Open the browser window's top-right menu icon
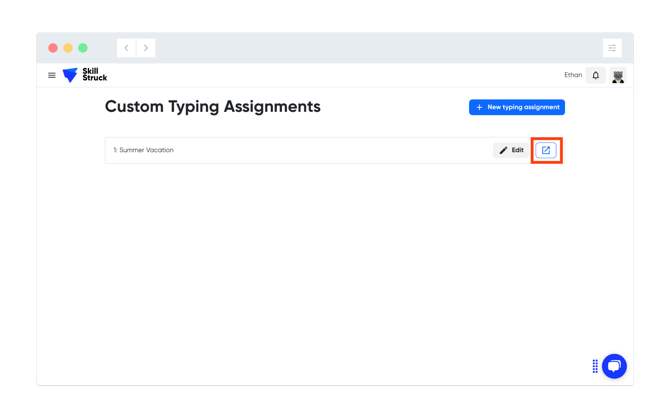Image resolution: width=670 pixels, height=418 pixels. coord(612,48)
